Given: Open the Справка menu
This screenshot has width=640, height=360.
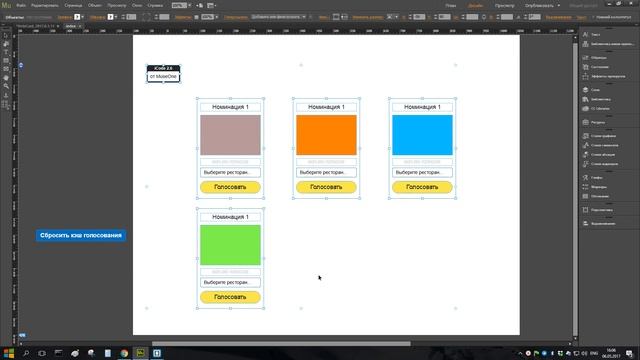Looking at the screenshot, I should pos(155,6).
